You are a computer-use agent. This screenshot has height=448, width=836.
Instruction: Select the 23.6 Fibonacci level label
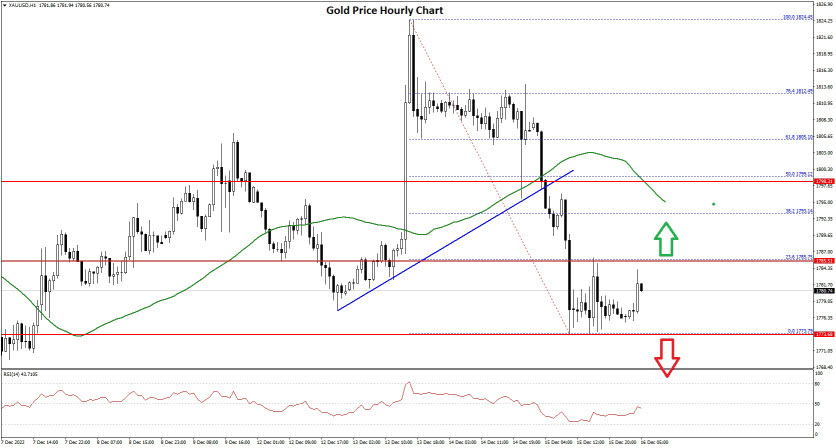point(798,258)
